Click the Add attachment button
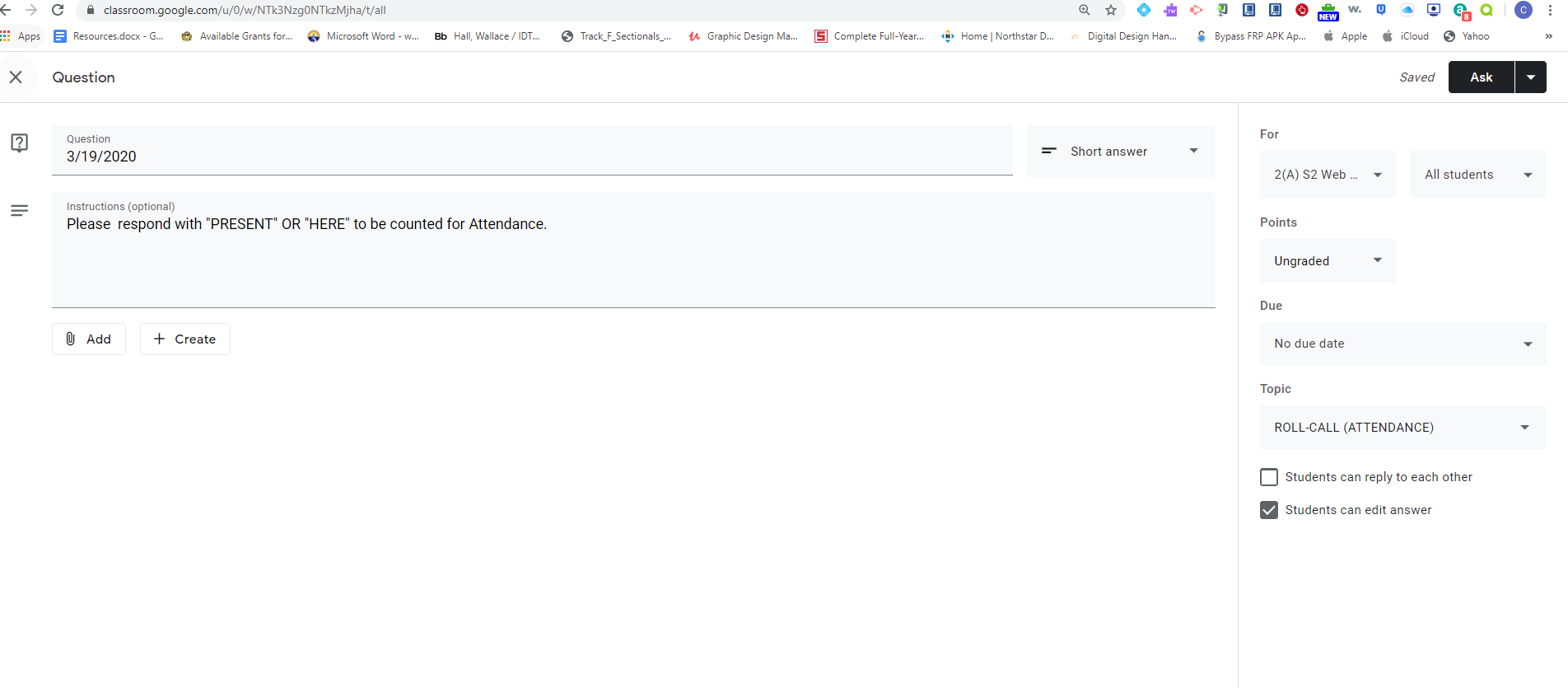The width and height of the screenshot is (1568, 688). 89,339
